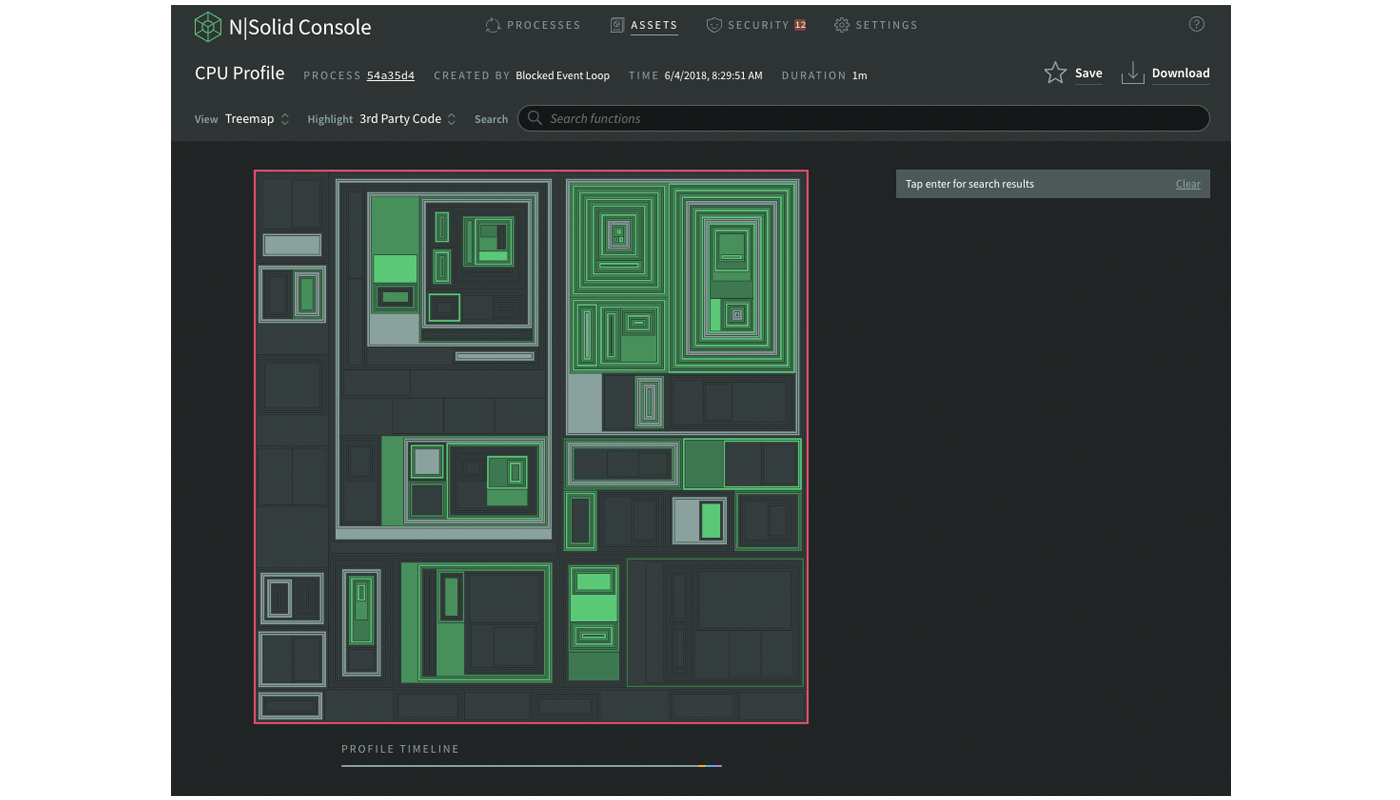The width and height of the screenshot is (1400, 800).
Task: Click the download arrow icon
Action: [1132, 73]
